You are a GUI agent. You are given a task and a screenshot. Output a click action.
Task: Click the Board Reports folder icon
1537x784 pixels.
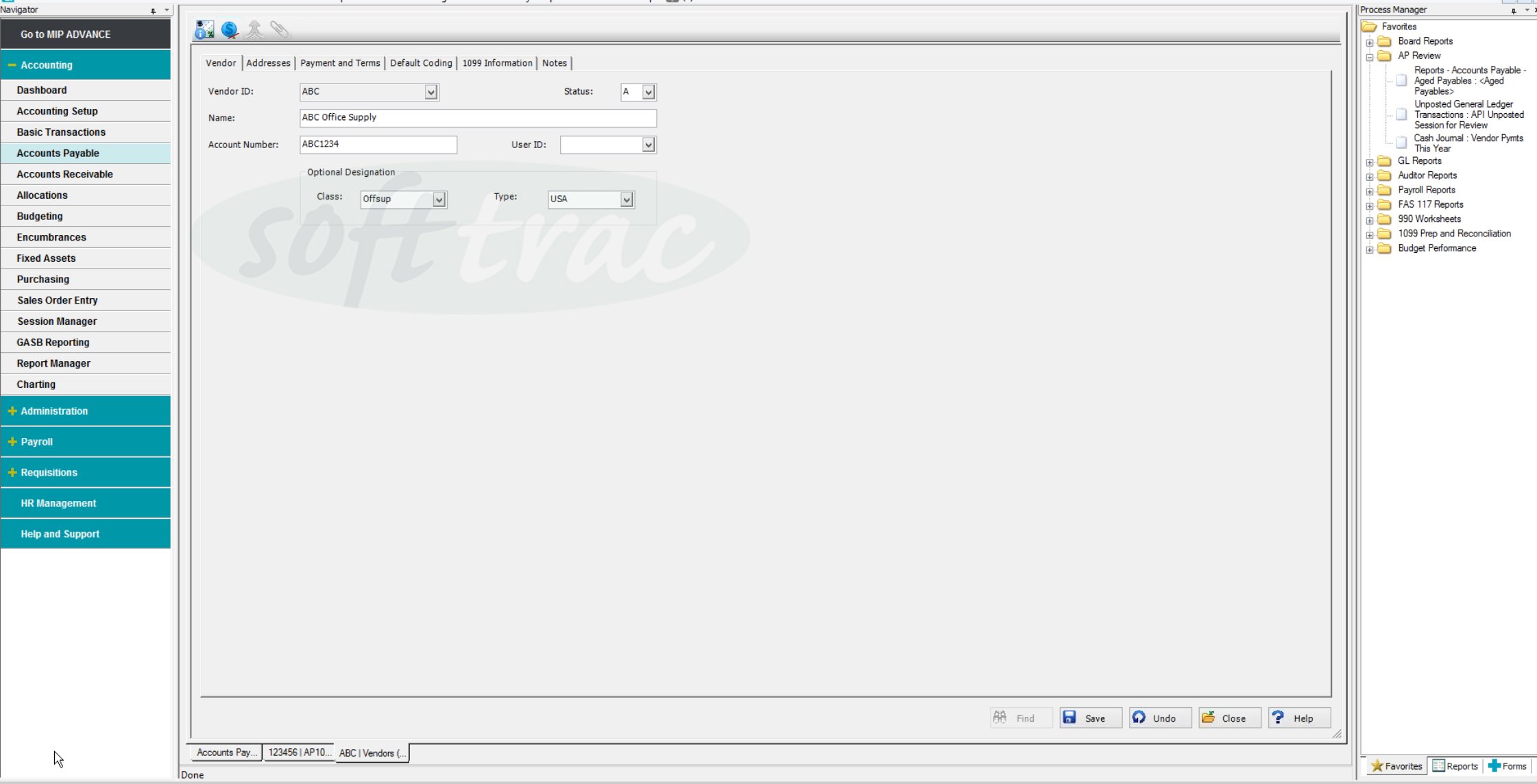click(x=1385, y=41)
